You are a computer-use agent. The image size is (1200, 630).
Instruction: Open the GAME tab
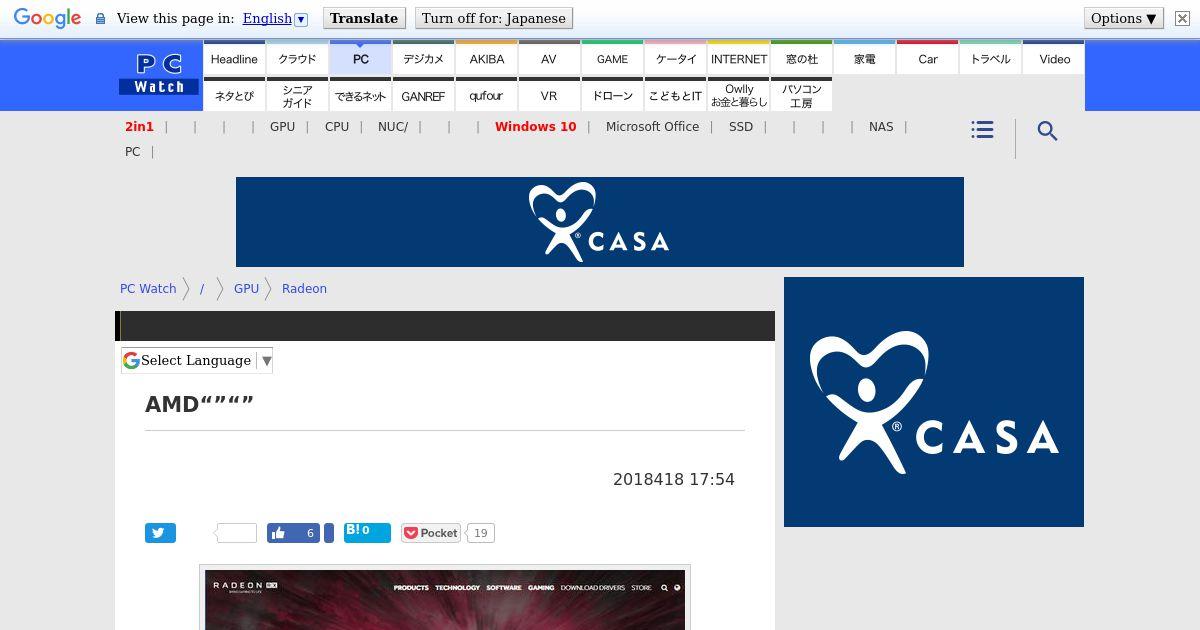pyautogui.click(x=612, y=59)
